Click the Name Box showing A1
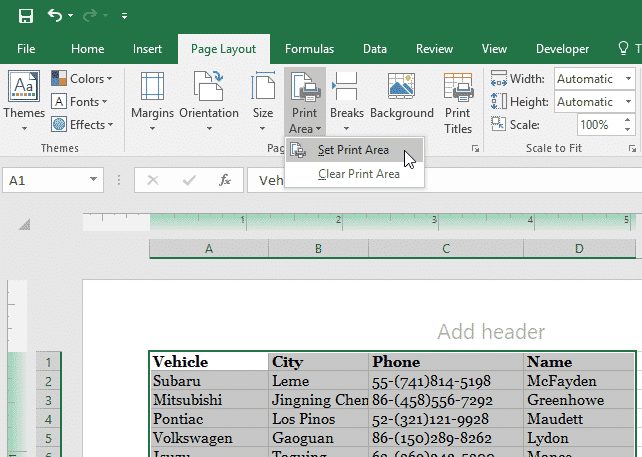 pyautogui.click(x=44, y=180)
